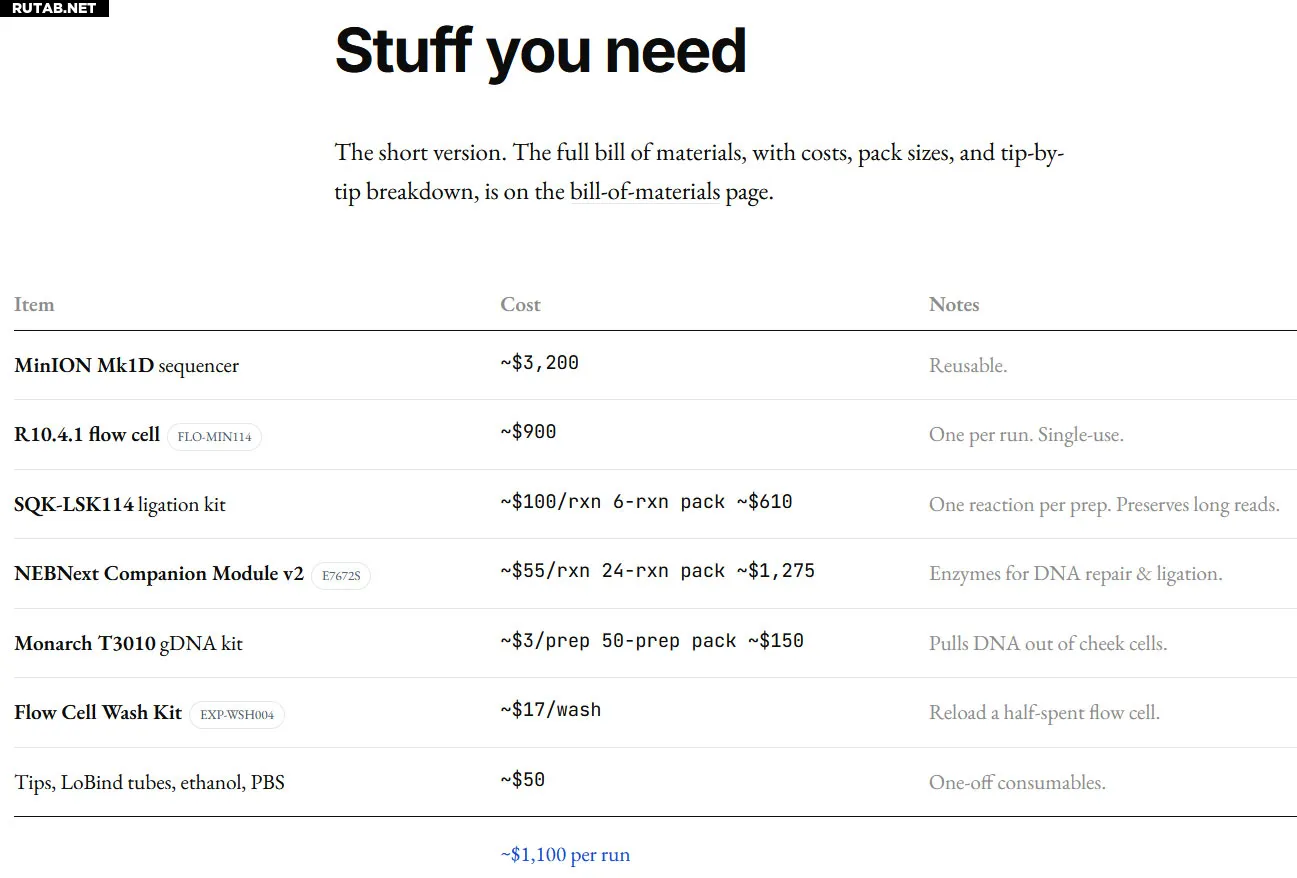
Task: Select the R10.4.1 flow cell item name
Action: click(x=87, y=435)
